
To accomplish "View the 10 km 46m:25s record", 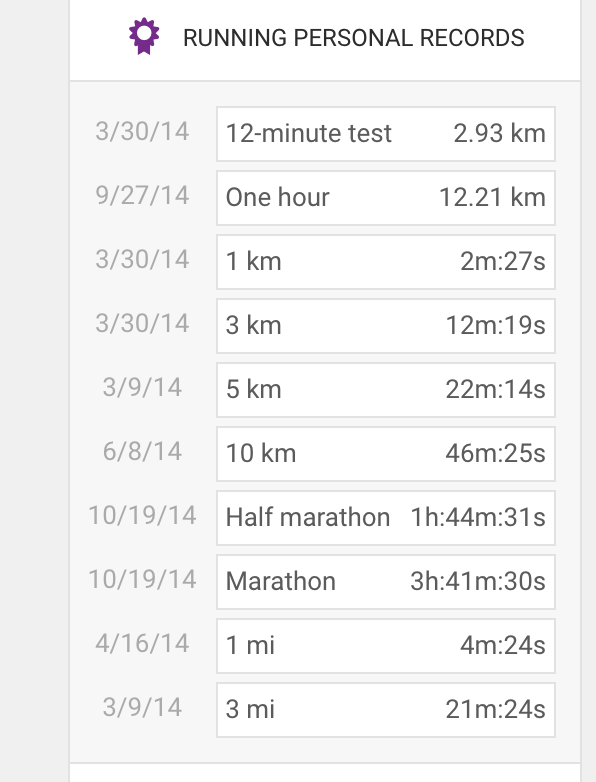I will 386,454.
